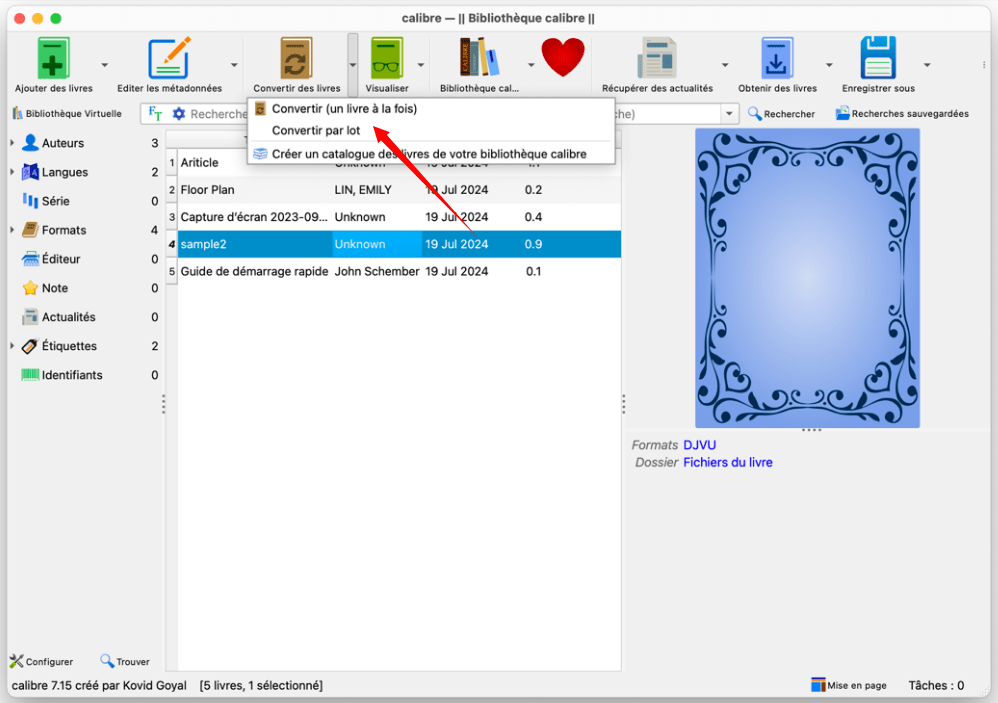Open the Fichiers du livre folder link
The width and height of the screenshot is (998, 703).
click(727, 463)
